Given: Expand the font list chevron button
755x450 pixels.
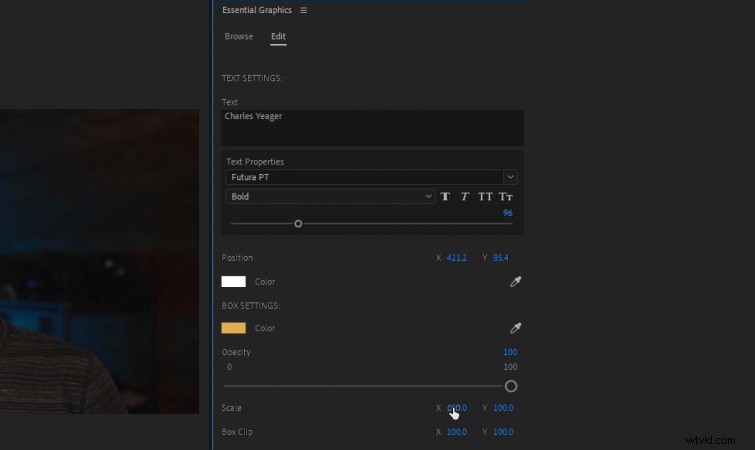Looking at the screenshot, I should (x=510, y=177).
